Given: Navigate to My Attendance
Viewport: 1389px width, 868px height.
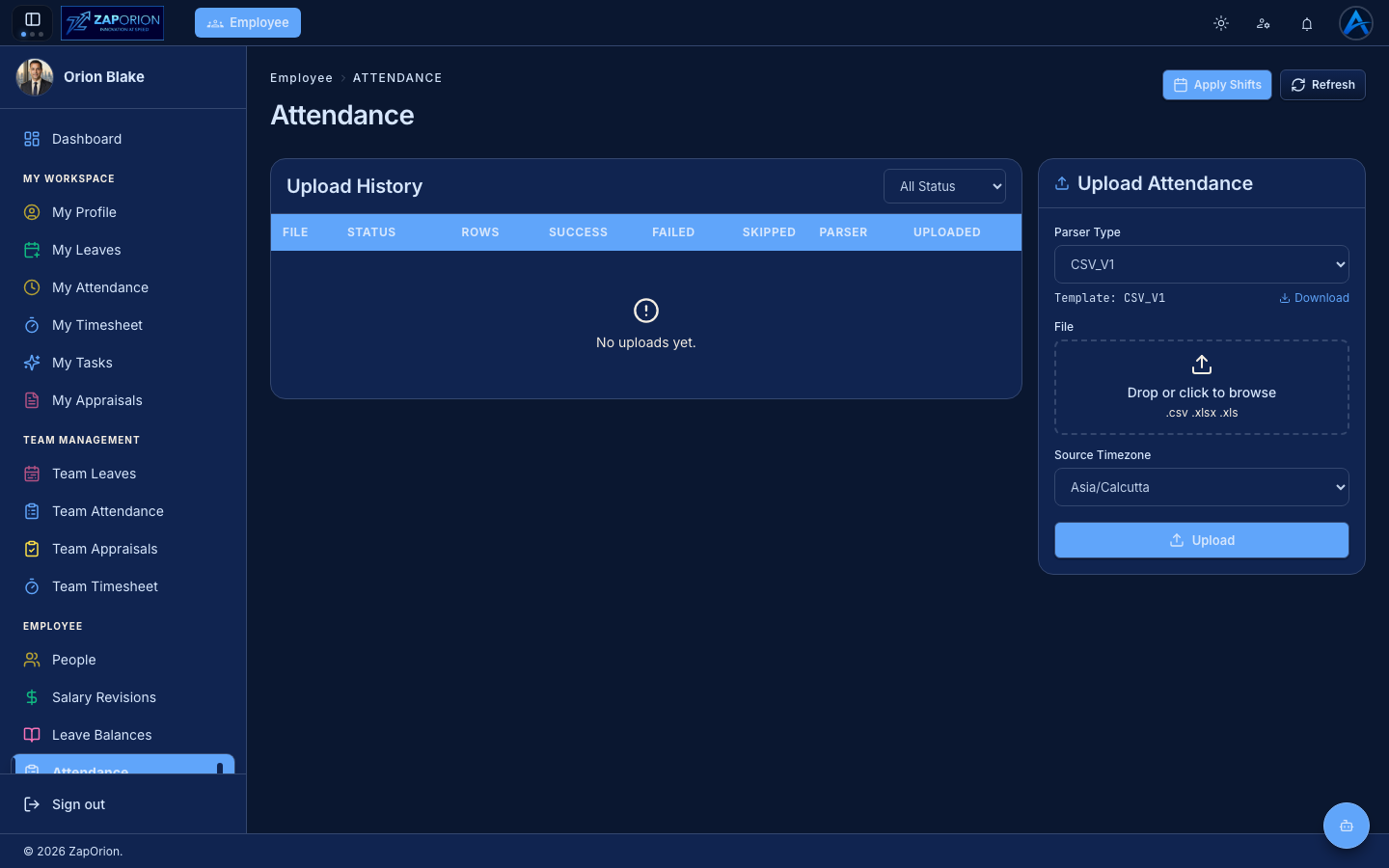Looking at the screenshot, I should (123, 287).
